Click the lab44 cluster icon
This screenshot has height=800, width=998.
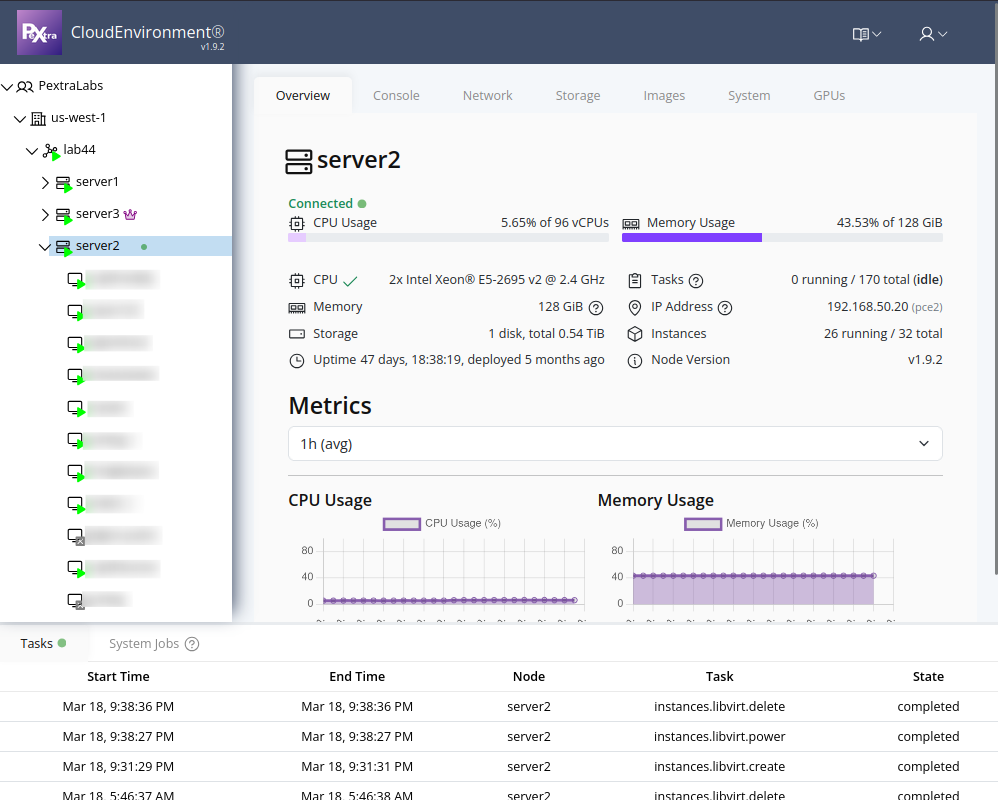pos(51,151)
